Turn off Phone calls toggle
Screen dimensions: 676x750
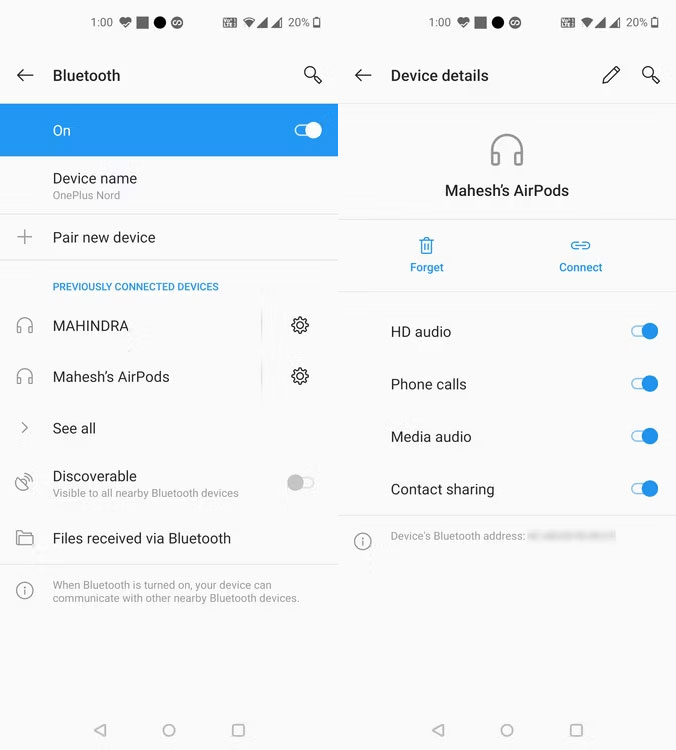click(644, 384)
